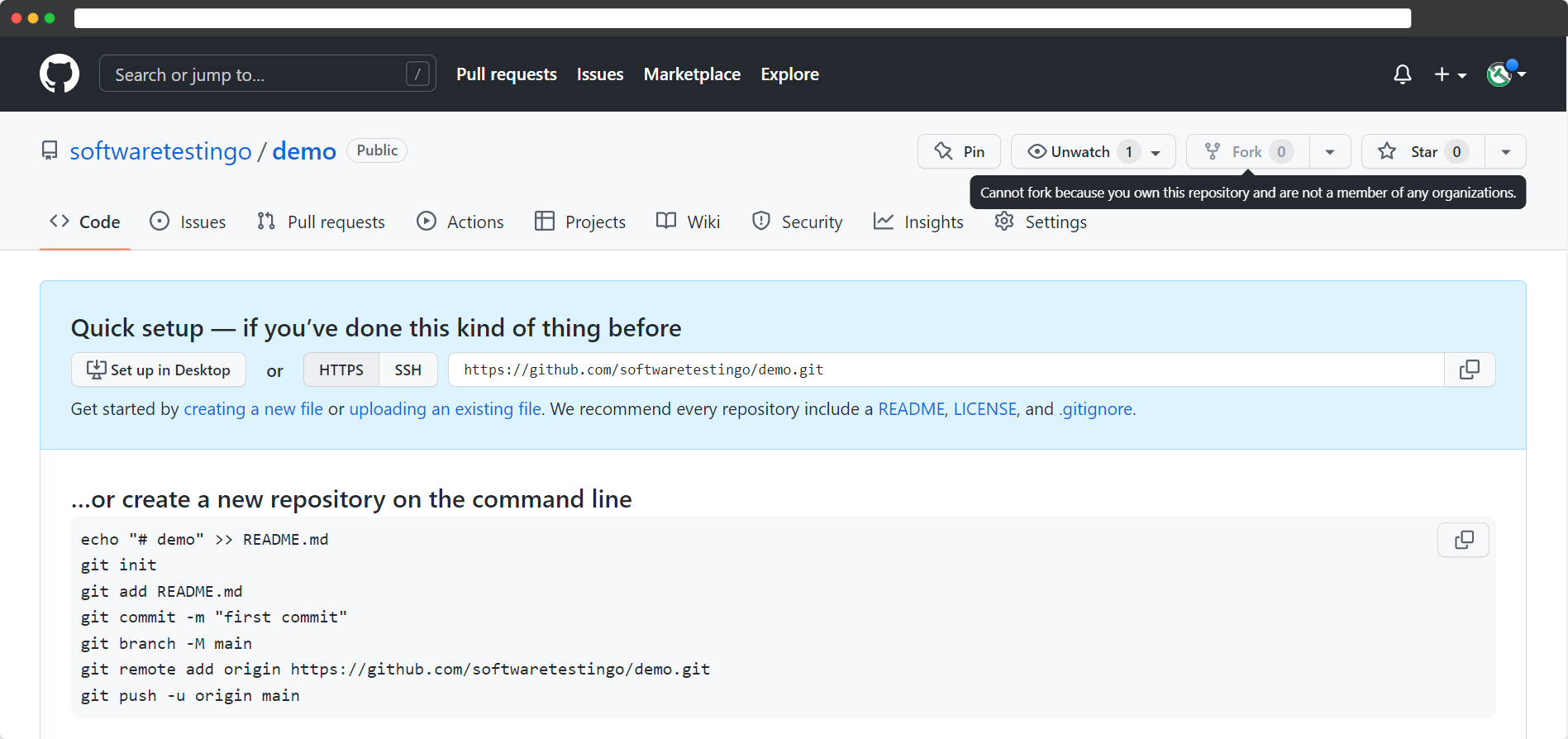Open Pull requests in top navigation
1568x739 pixels.
coord(507,74)
